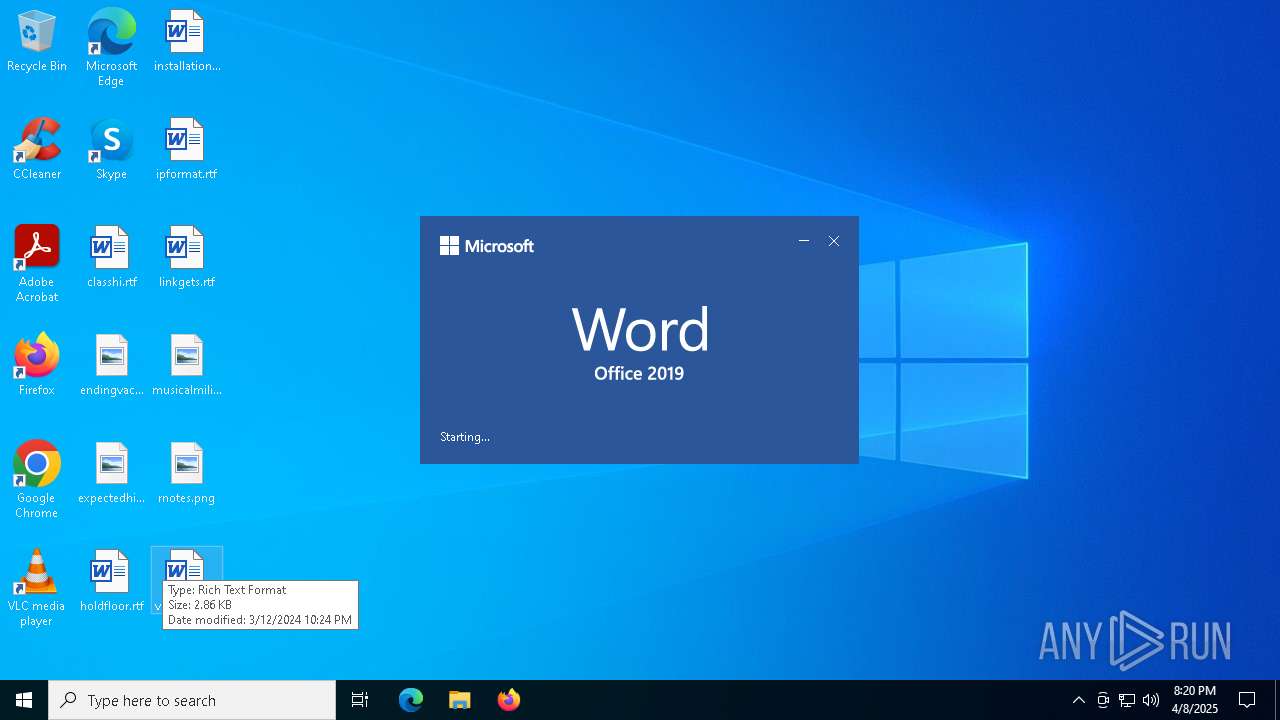The width and height of the screenshot is (1280, 720).
Task: Click the tray icon next to hidden icons arrow
Action: [1103, 700]
